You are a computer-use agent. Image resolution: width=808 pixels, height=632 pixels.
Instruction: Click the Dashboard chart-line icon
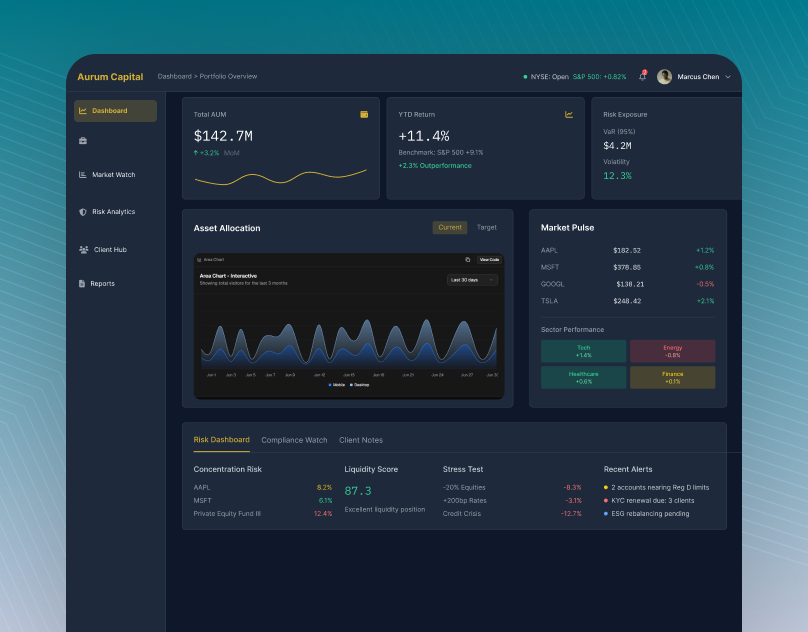tap(82, 111)
